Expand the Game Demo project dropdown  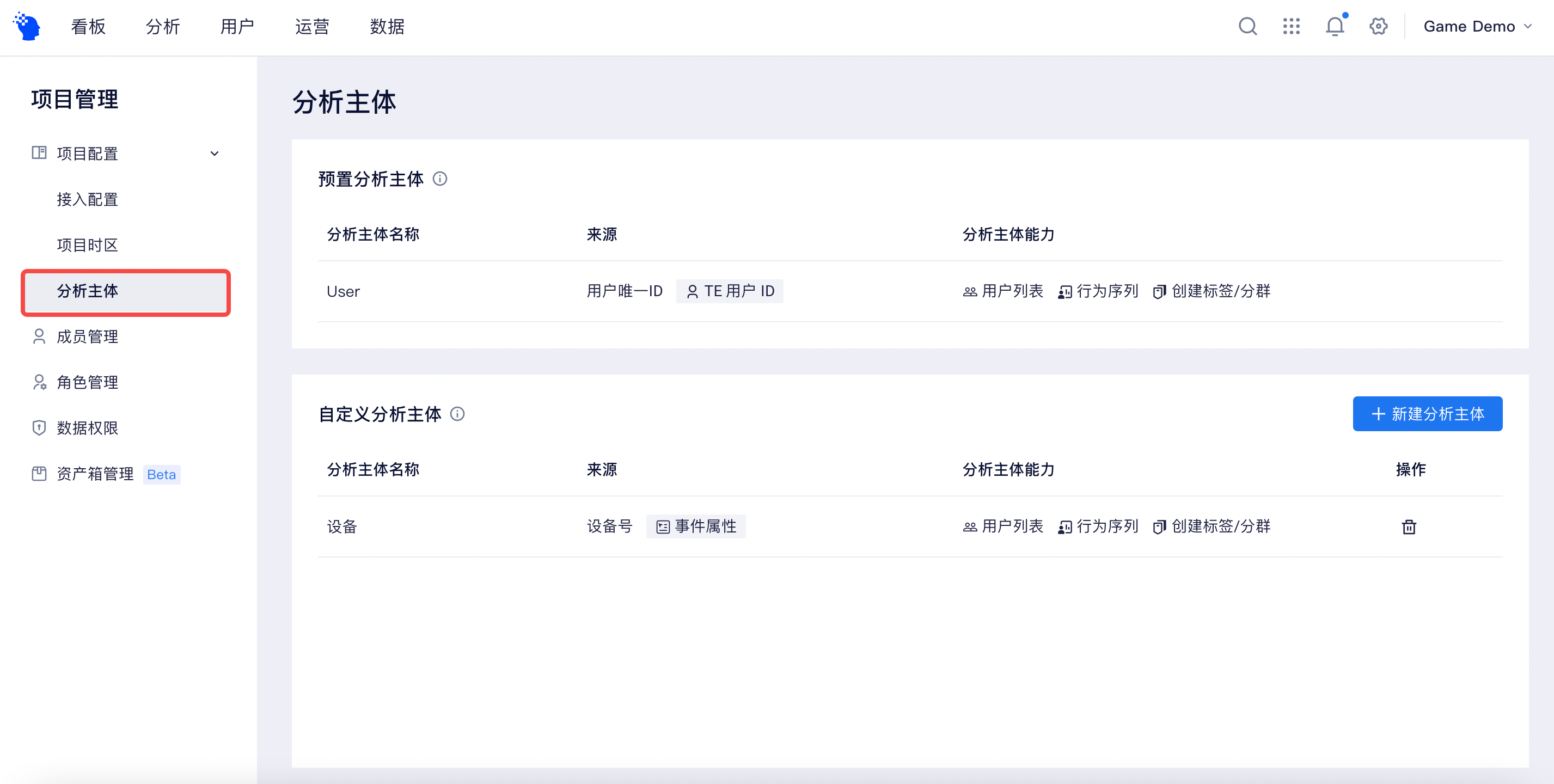1477,27
